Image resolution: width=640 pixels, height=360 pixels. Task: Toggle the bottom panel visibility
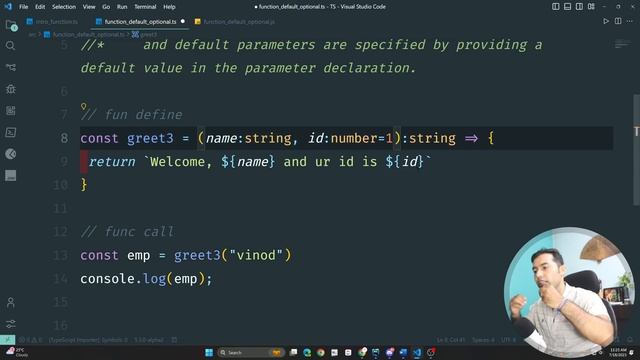point(567,7)
